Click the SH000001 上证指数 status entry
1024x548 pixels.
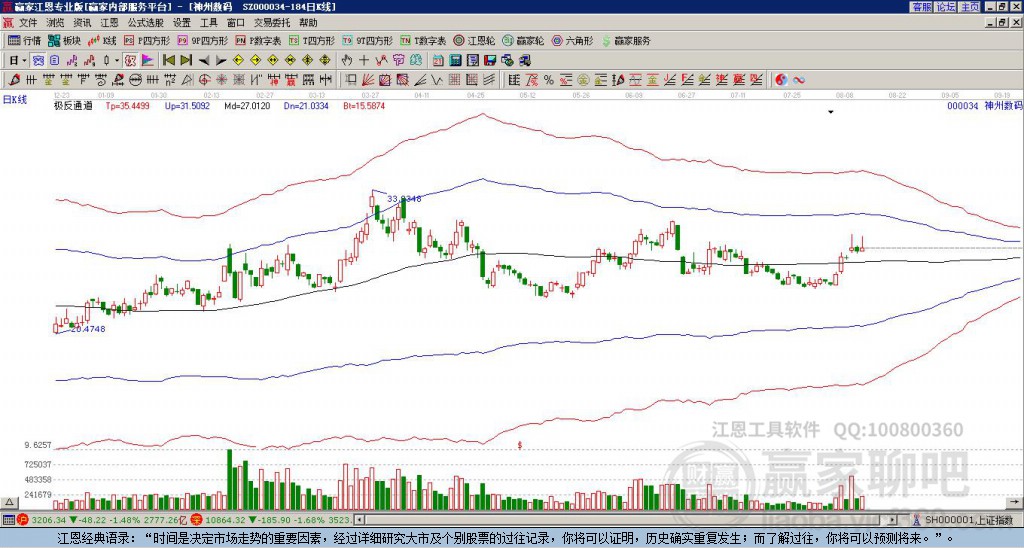[968, 520]
